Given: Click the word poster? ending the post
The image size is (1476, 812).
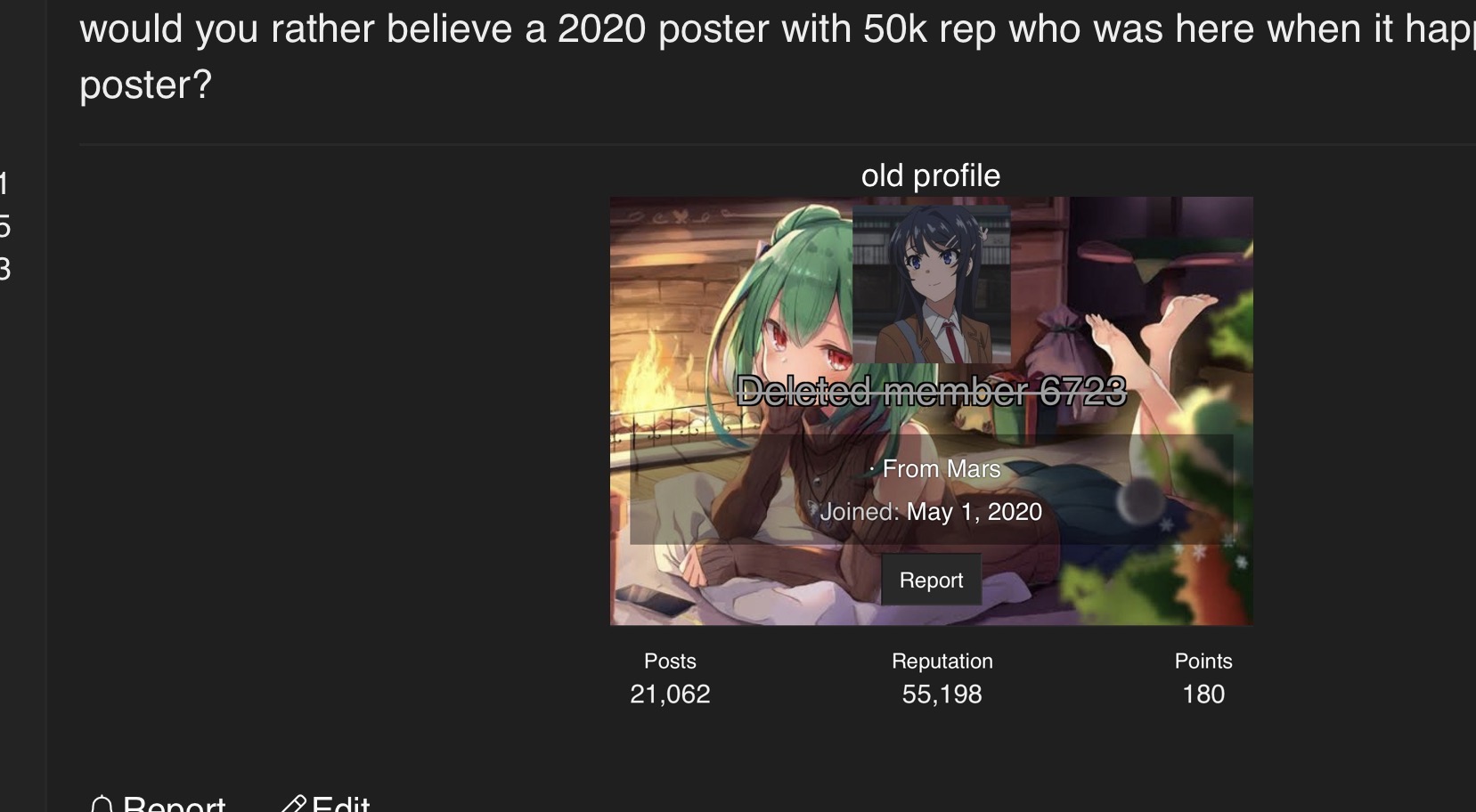Looking at the screenshot, I should point(145,85).
